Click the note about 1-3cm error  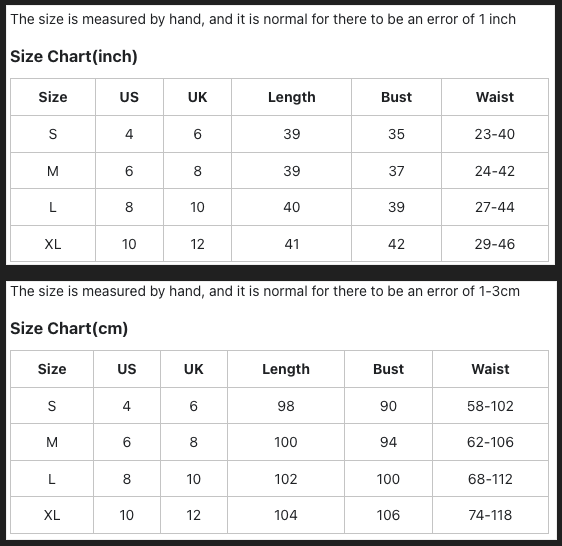click(x=265, y=291)
